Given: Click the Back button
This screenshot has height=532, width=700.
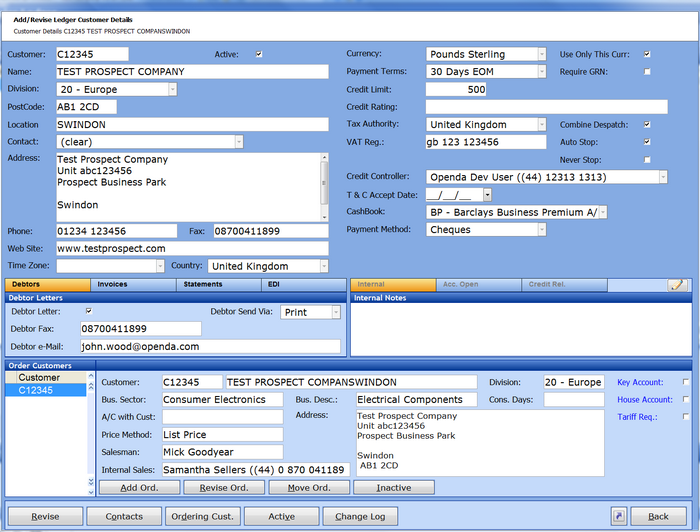Looking at the screenshot, I should pyautogui.click(x=658, y=516).
